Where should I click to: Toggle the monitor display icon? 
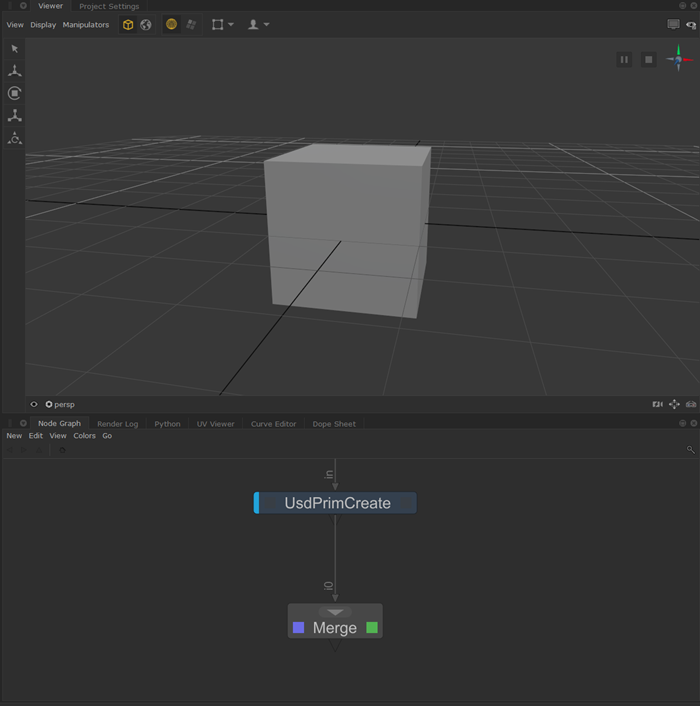[673, 25]
